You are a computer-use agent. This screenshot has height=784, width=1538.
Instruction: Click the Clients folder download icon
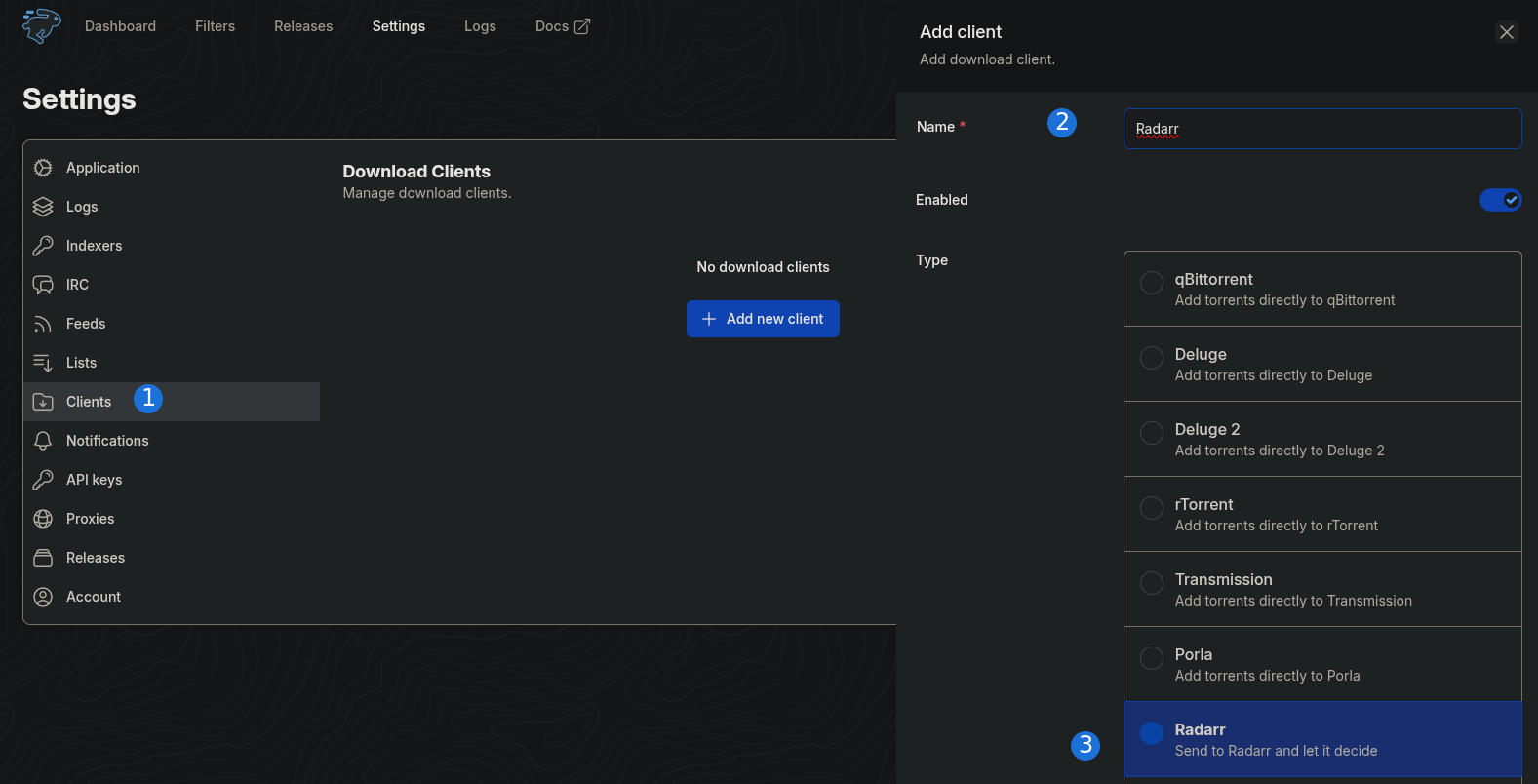[x=43, y=402]
